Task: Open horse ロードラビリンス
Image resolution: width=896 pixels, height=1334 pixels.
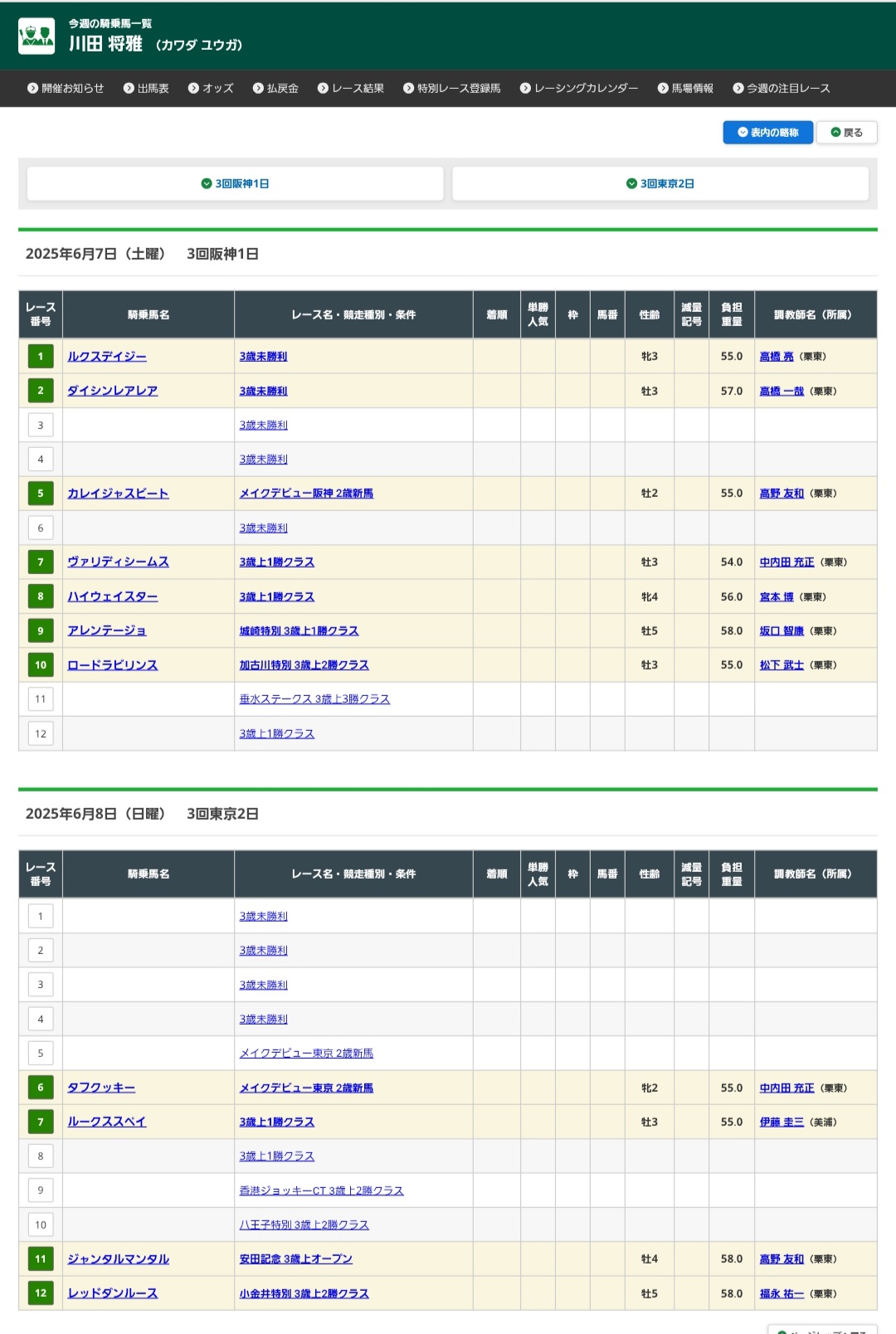Action: (x=112, y=665)
